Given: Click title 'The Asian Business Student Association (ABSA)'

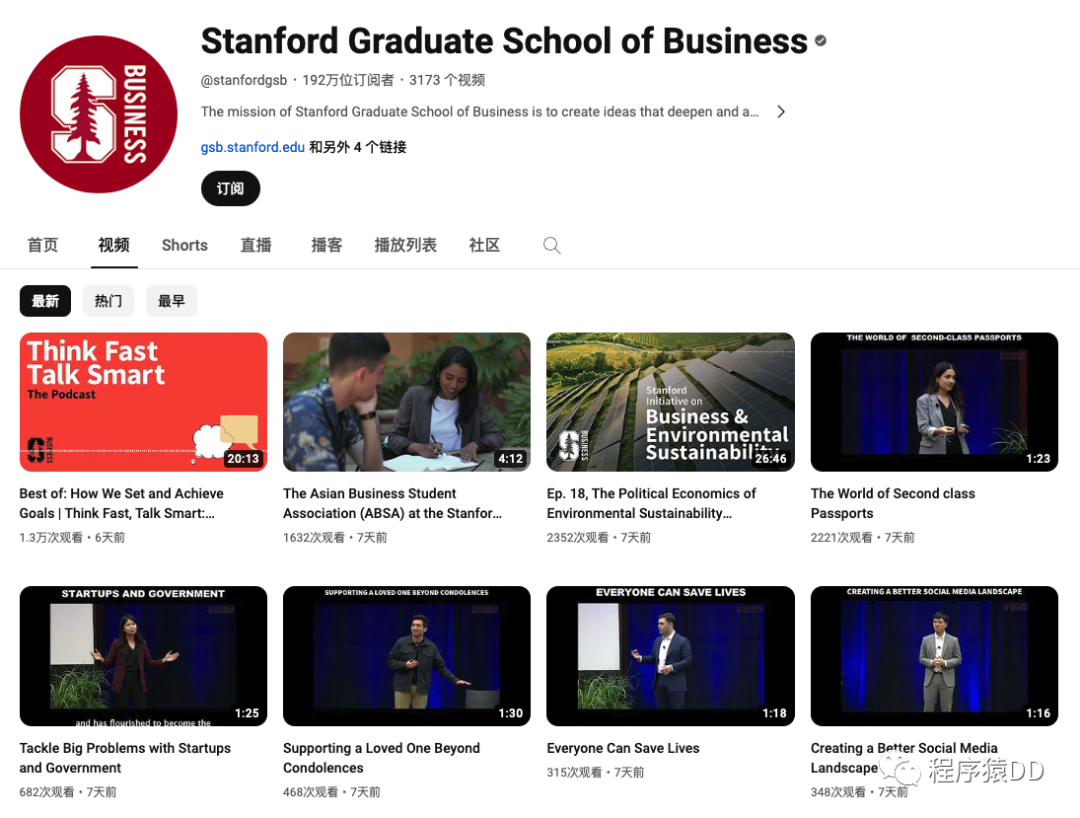Looking at the screenshot, I should click(393, 503).
